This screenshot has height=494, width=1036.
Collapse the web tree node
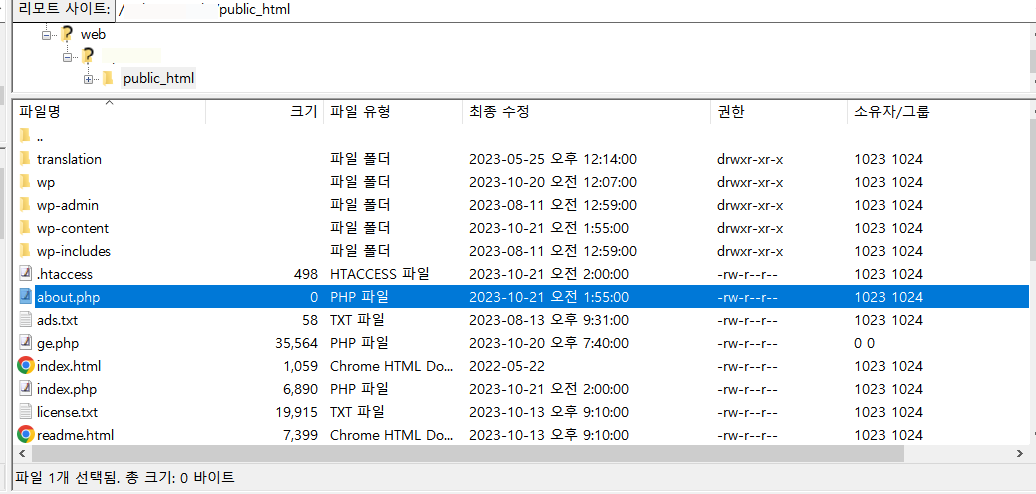coord(46,34)
